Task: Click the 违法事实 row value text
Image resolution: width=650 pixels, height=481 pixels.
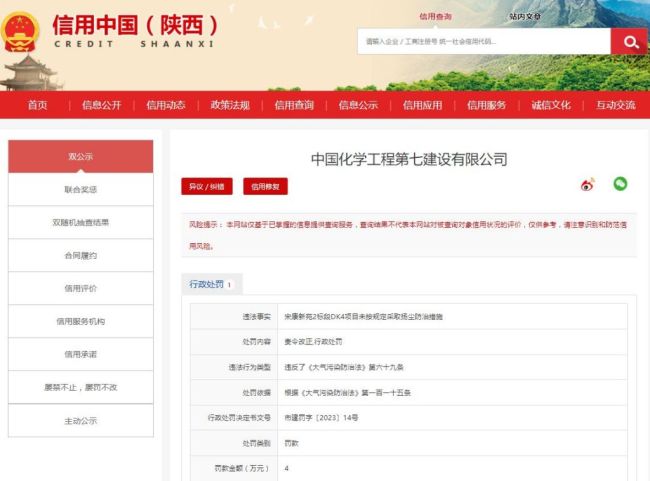Action: click(364, 317)
